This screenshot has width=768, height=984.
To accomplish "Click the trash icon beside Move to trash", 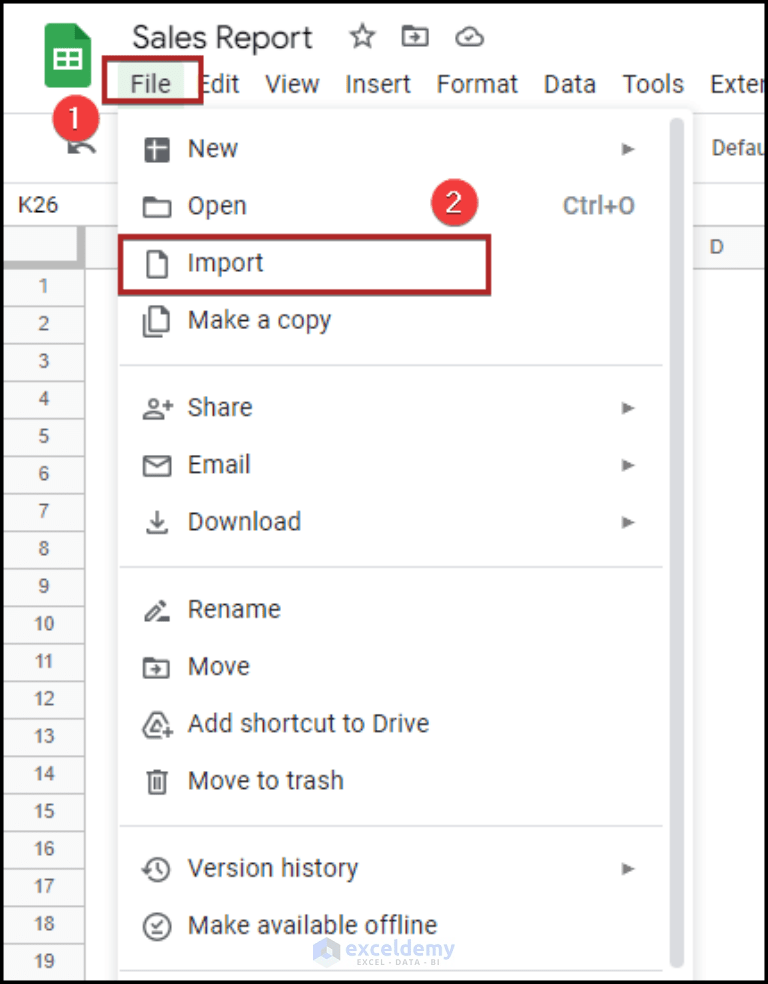I will pyautogui.click(x=157, y=781).
